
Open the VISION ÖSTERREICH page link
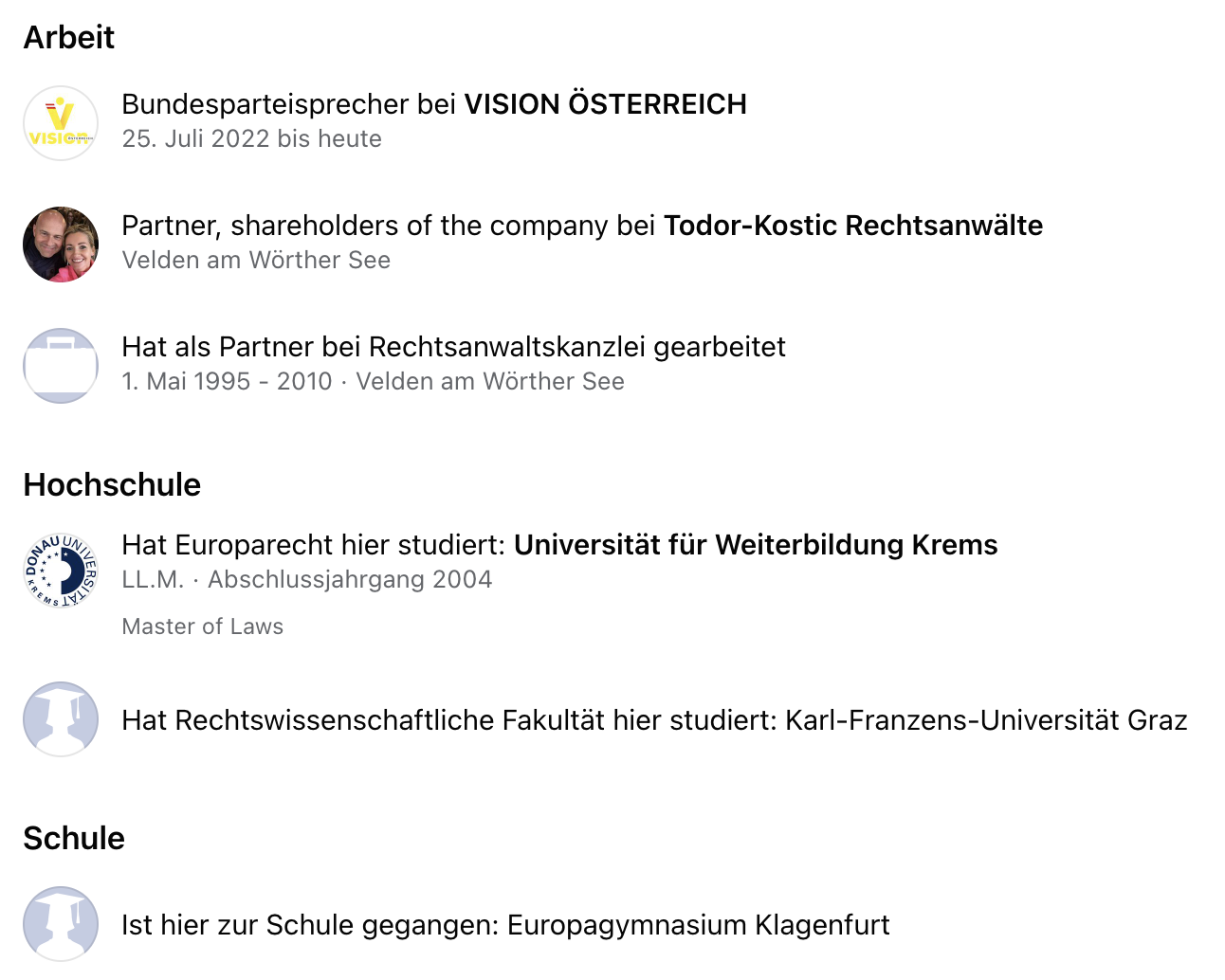(605, 104)
